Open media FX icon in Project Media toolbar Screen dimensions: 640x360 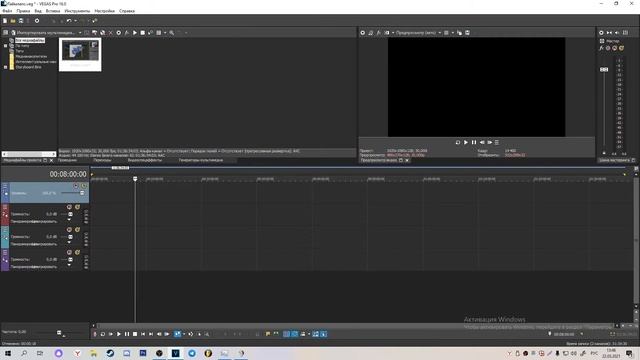127,33
